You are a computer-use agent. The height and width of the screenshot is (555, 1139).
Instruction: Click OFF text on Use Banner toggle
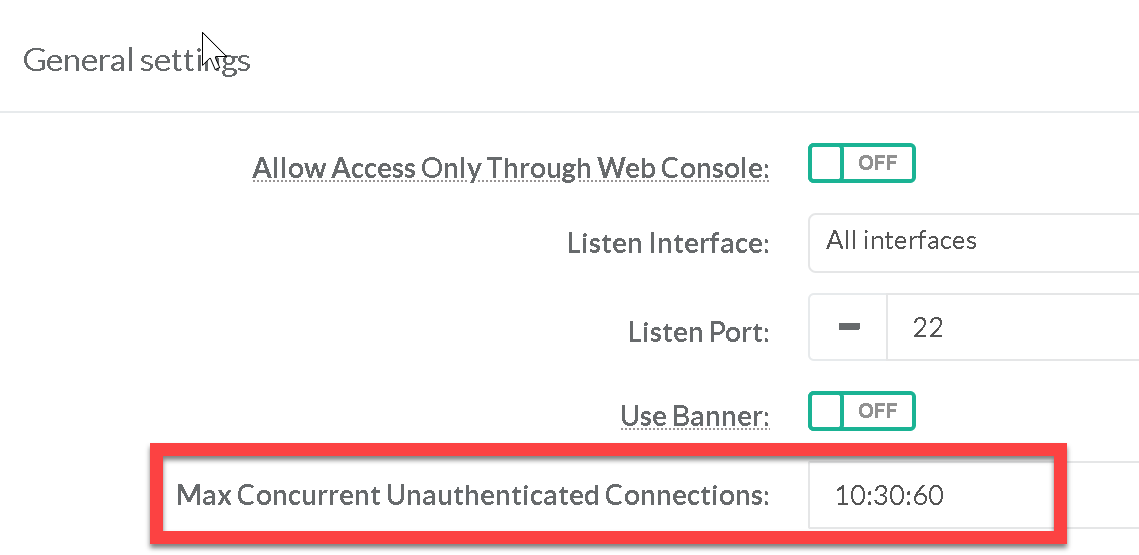(877, 411)
